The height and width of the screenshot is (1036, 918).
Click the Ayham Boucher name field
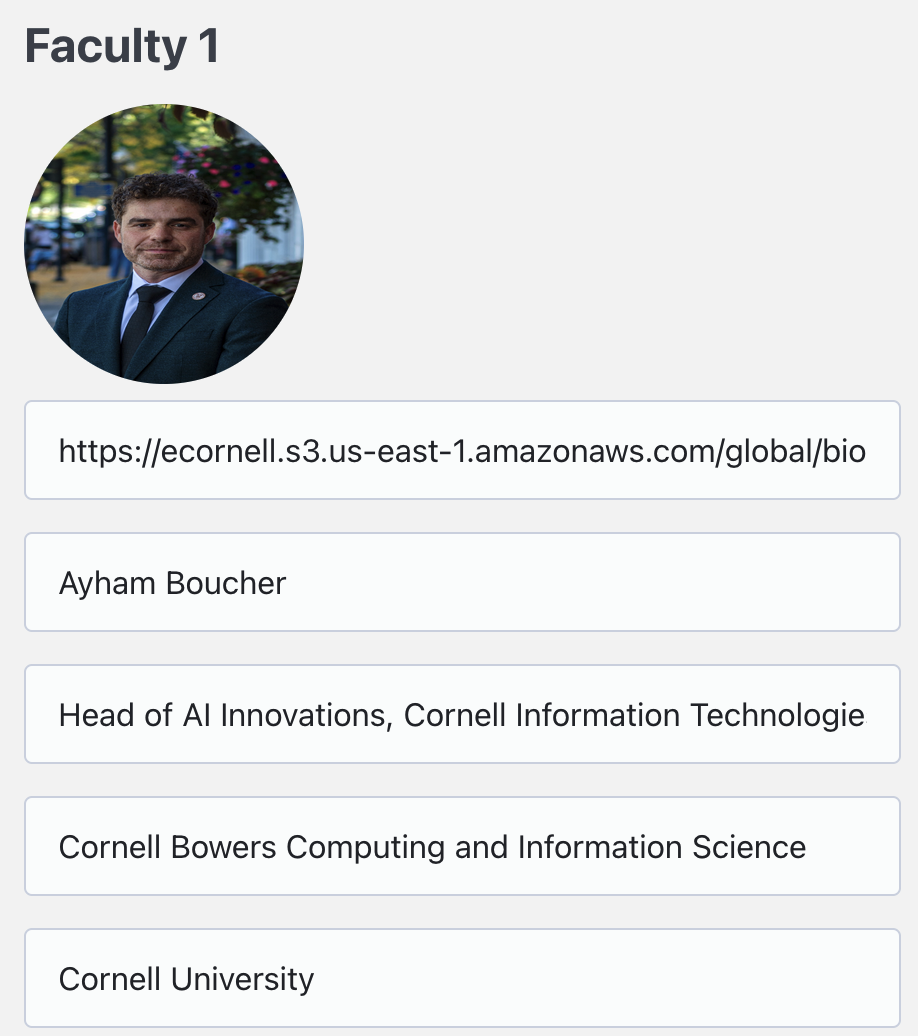(462, 582)
